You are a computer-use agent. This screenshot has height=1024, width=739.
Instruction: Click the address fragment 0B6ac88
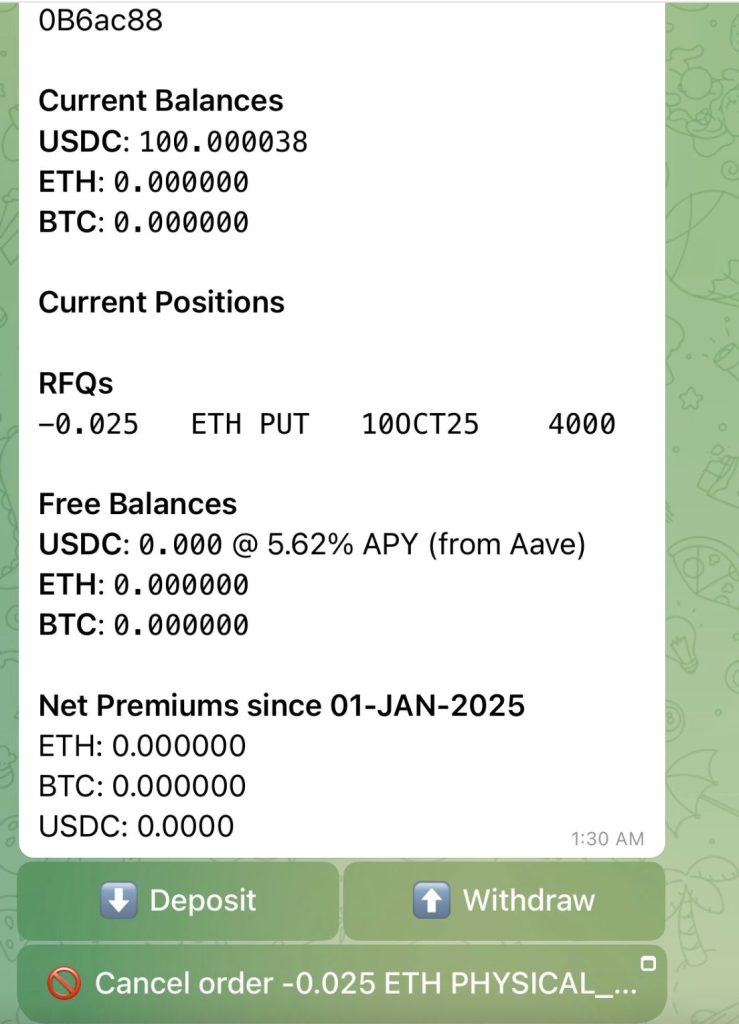[x=100, y=20]
